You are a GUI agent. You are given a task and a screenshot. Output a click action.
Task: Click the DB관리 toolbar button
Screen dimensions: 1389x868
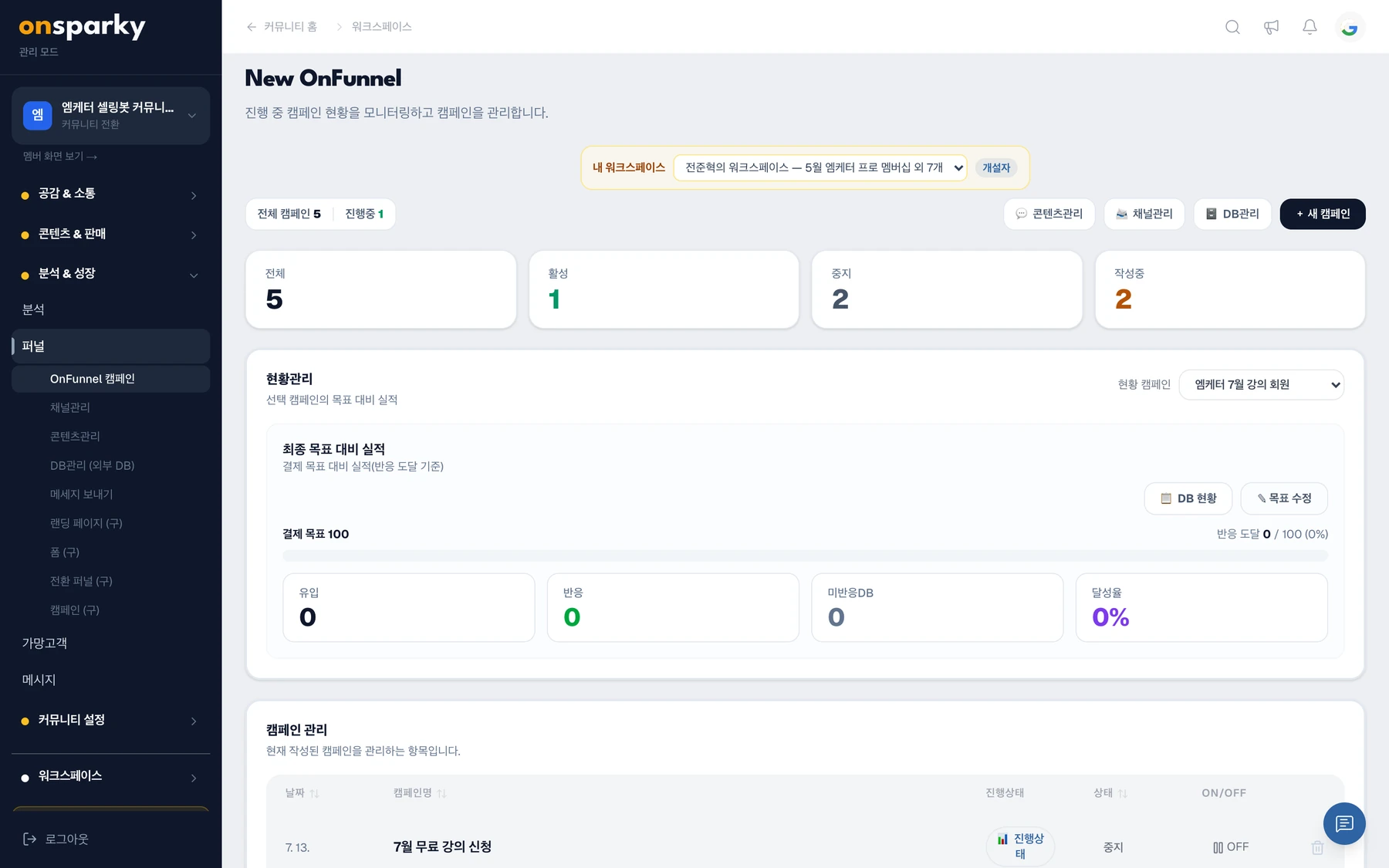pos(1232,214)
